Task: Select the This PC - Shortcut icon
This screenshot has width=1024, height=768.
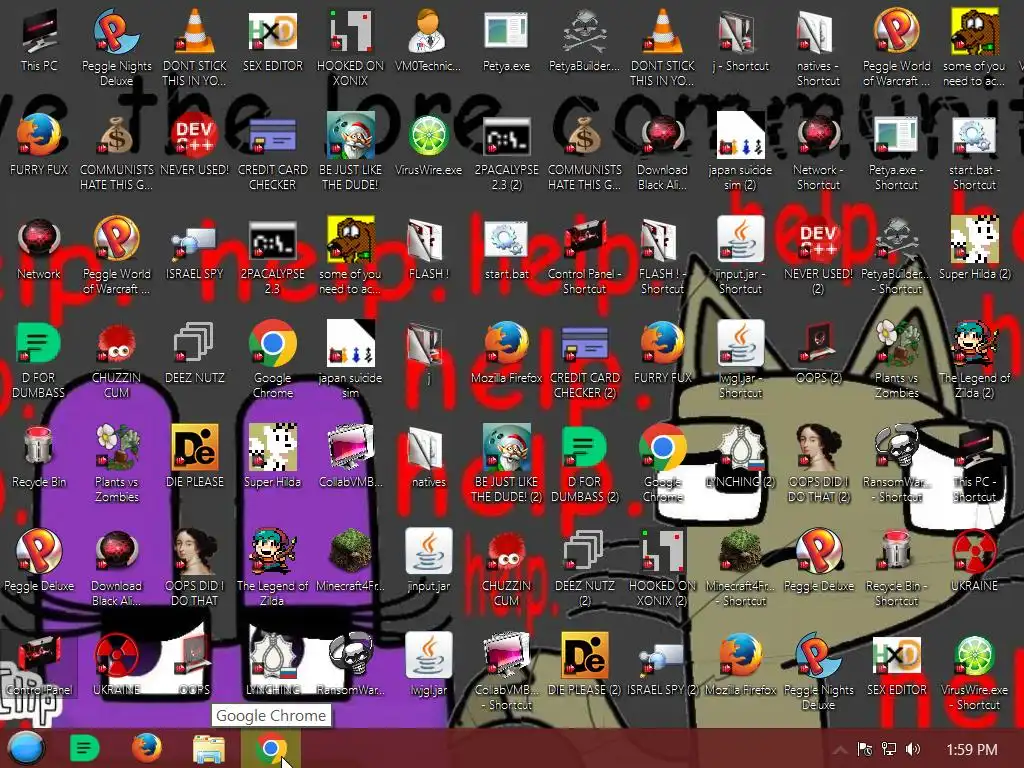Action: point(974,464)
